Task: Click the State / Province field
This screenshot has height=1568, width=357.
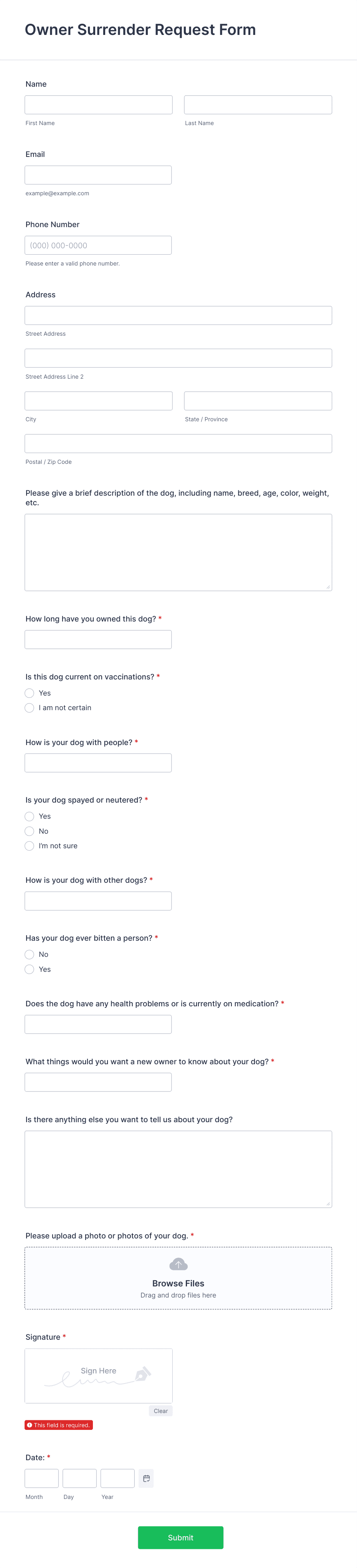Action: [x=257, y=401]
